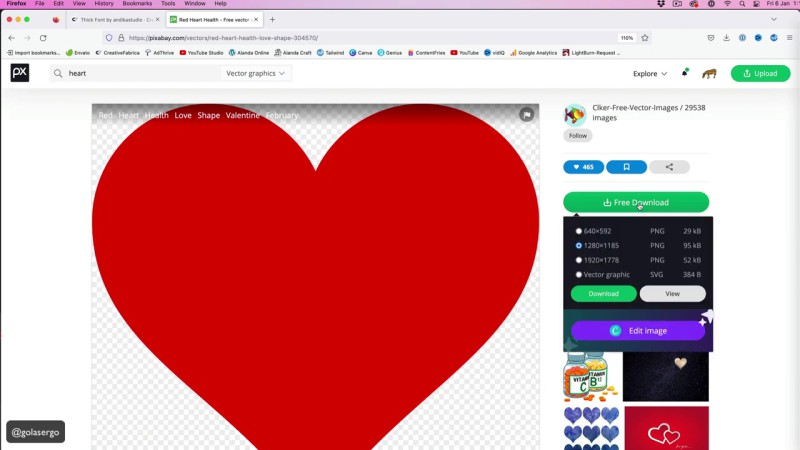Screen dimensions: 800x450
Task: Choose the Vector graphic SVG option
Action: 579,274
